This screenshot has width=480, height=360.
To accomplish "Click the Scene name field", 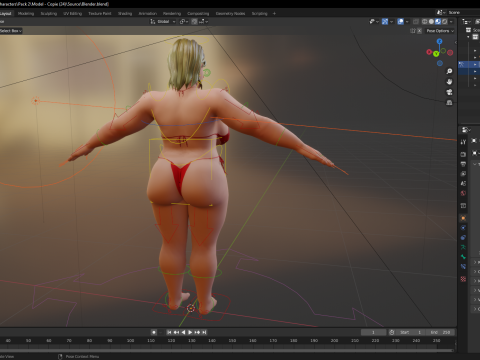I will [462, 12].
